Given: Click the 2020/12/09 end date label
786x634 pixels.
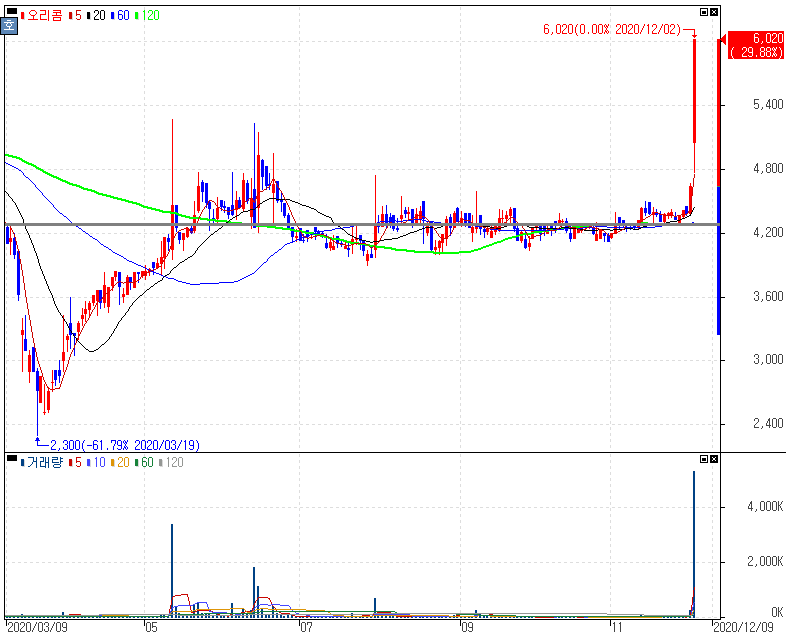Looking at the screenshot, I should tap(743, 627).
